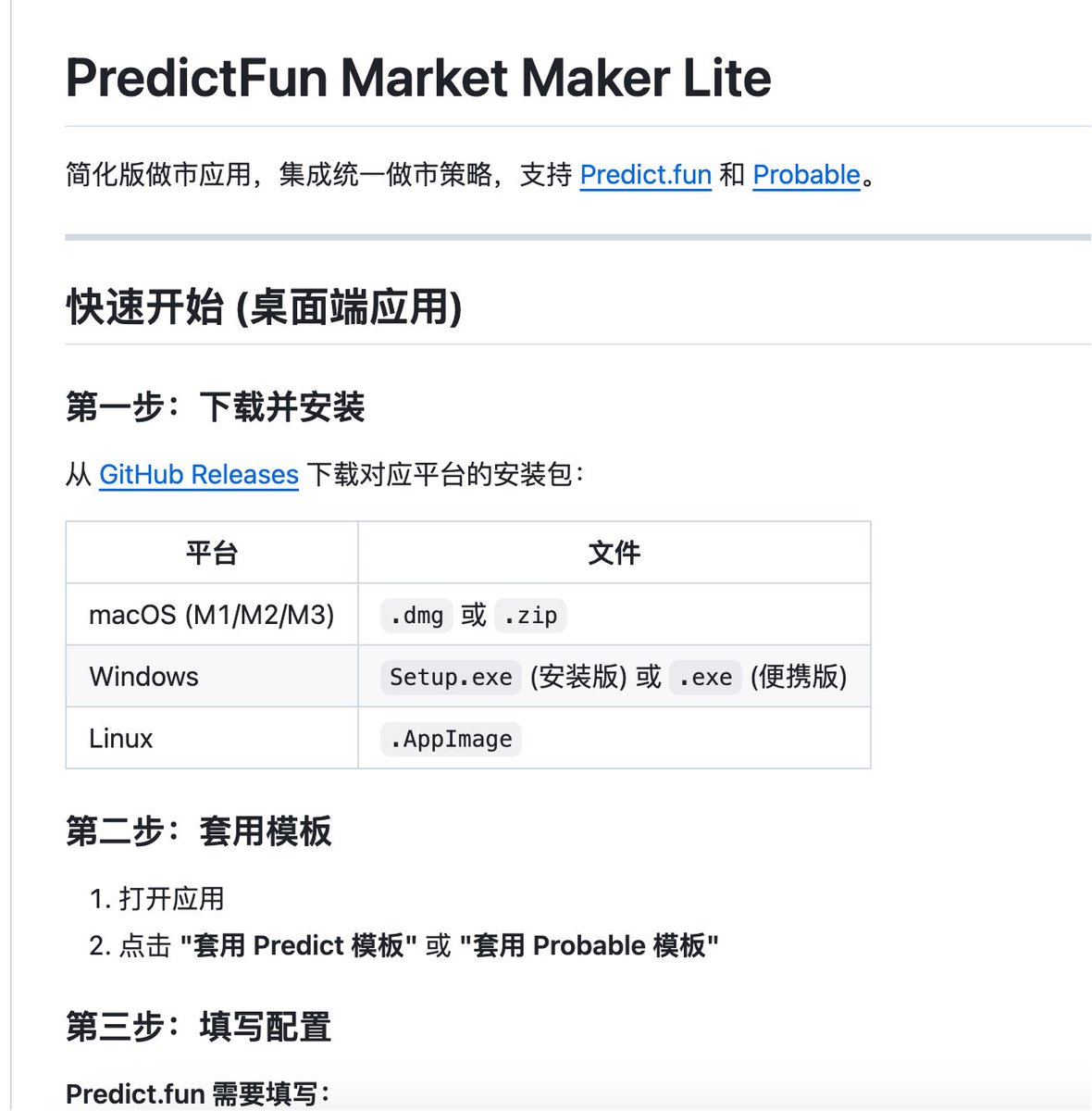Click the .dmg file code label
The width and height of the screenshot is (1092, 1111).
(416, 616)
